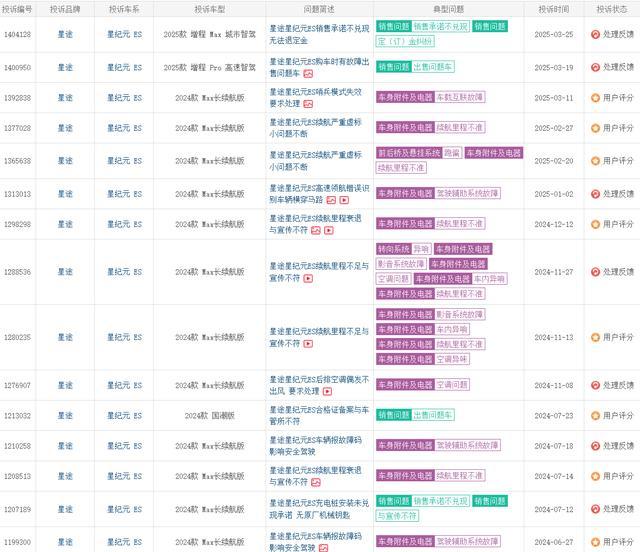Click 异响 tag next to 转向系统
Viewport: 640px width, 552px height.
coord(421,249)
